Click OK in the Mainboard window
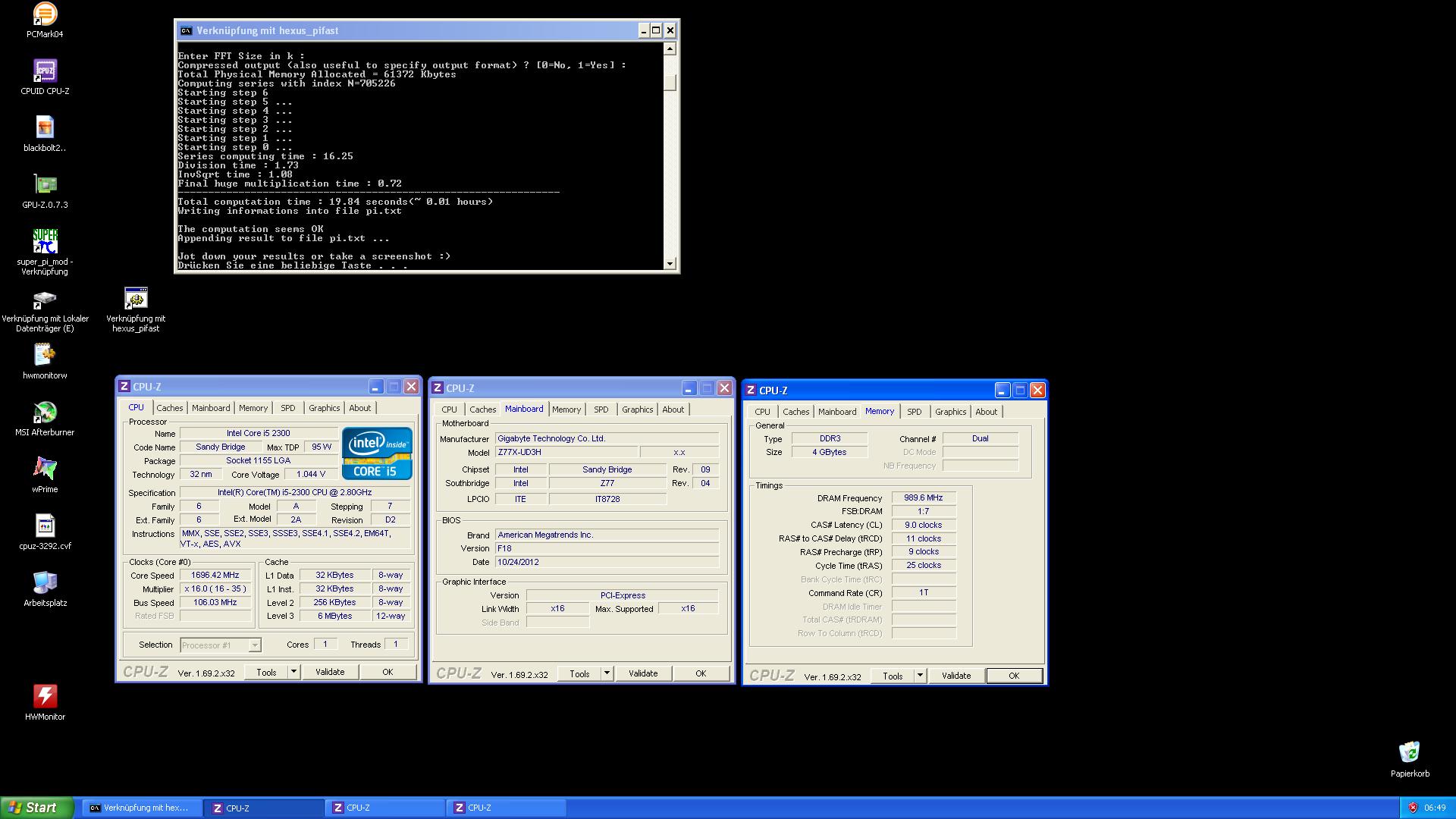The height and width of the screenshot is (819, 1456). tap(701, 673)
